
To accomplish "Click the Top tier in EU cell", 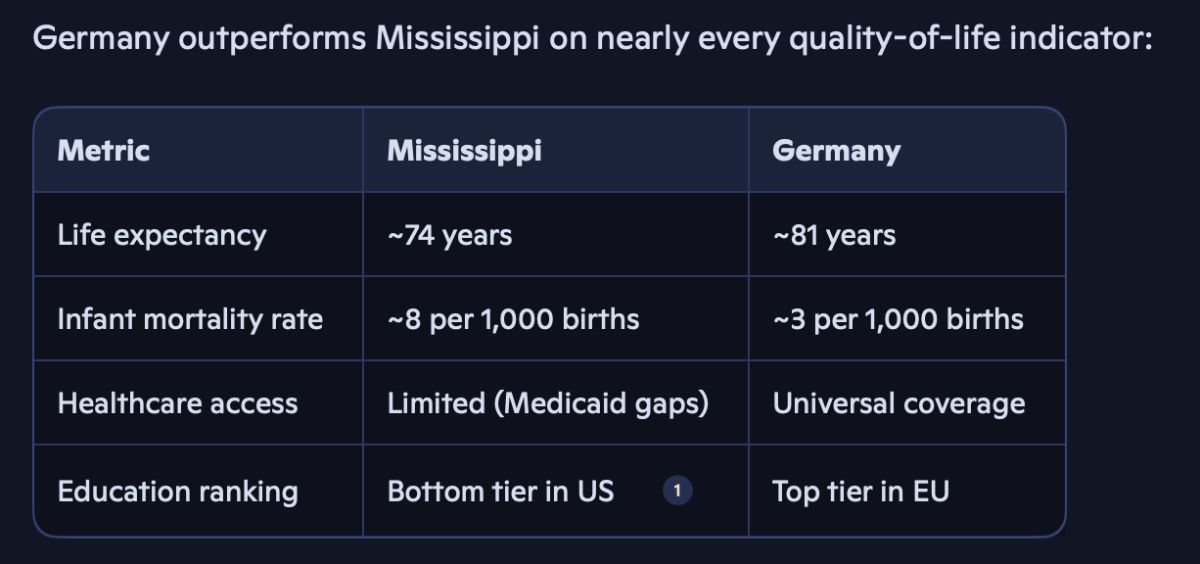I will [860, 491].
